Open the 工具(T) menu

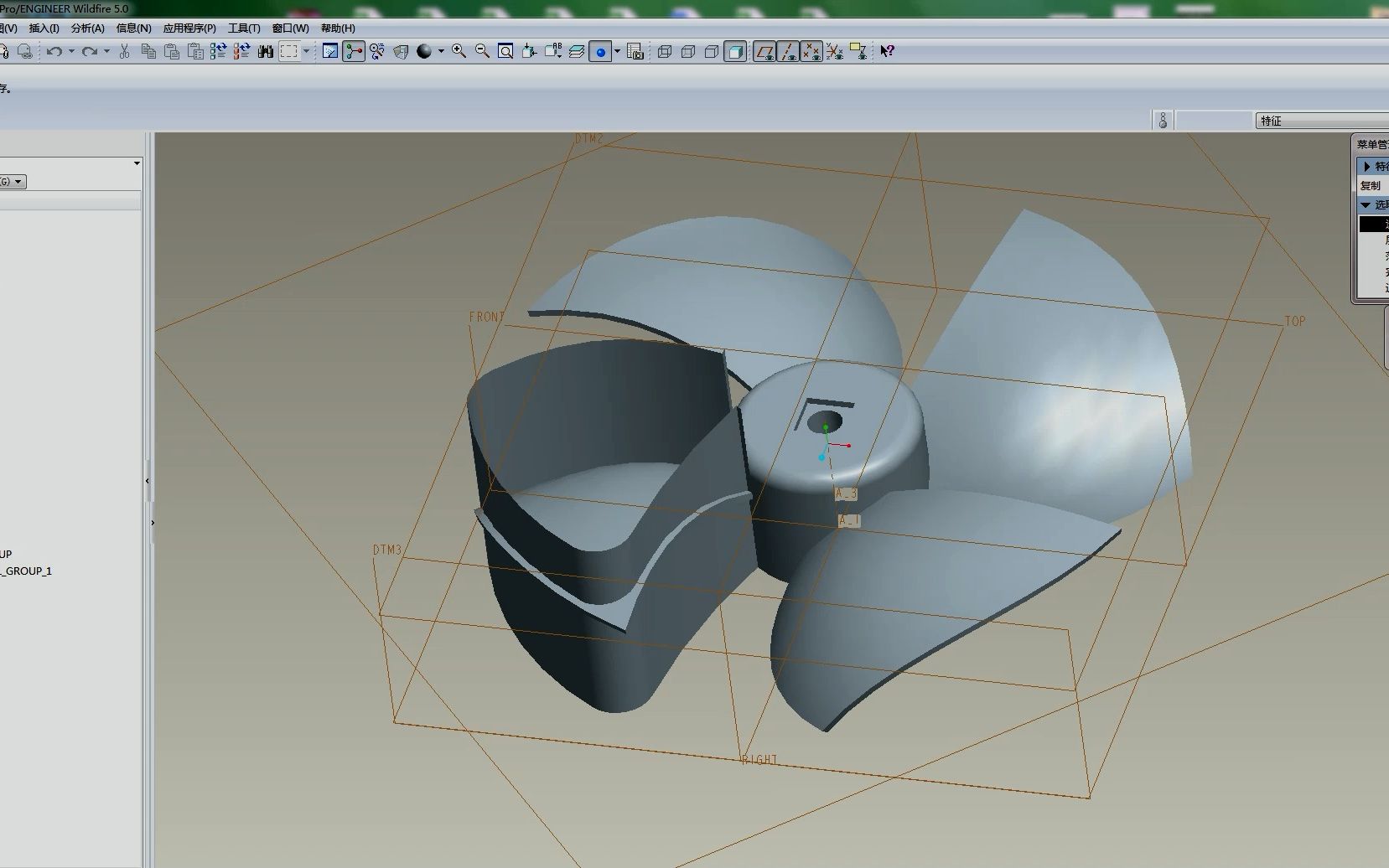[x=244, y=28]
